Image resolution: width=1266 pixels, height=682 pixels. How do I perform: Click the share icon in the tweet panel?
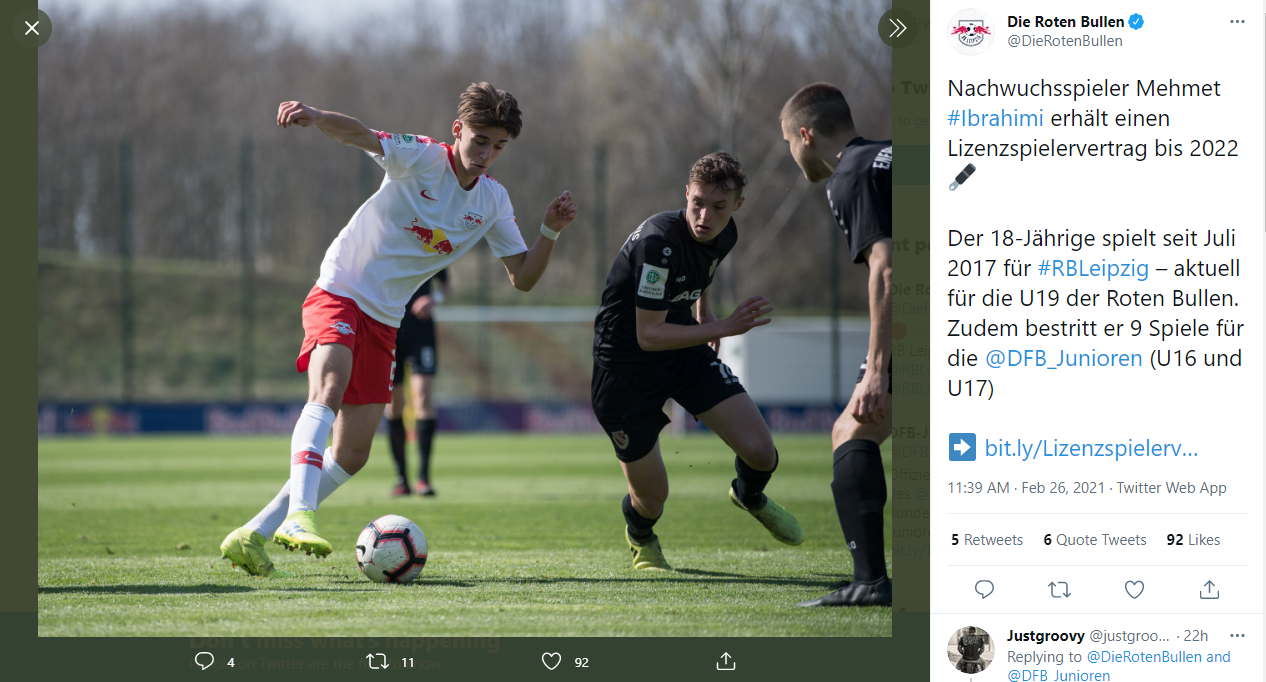tap(1209, 589)
